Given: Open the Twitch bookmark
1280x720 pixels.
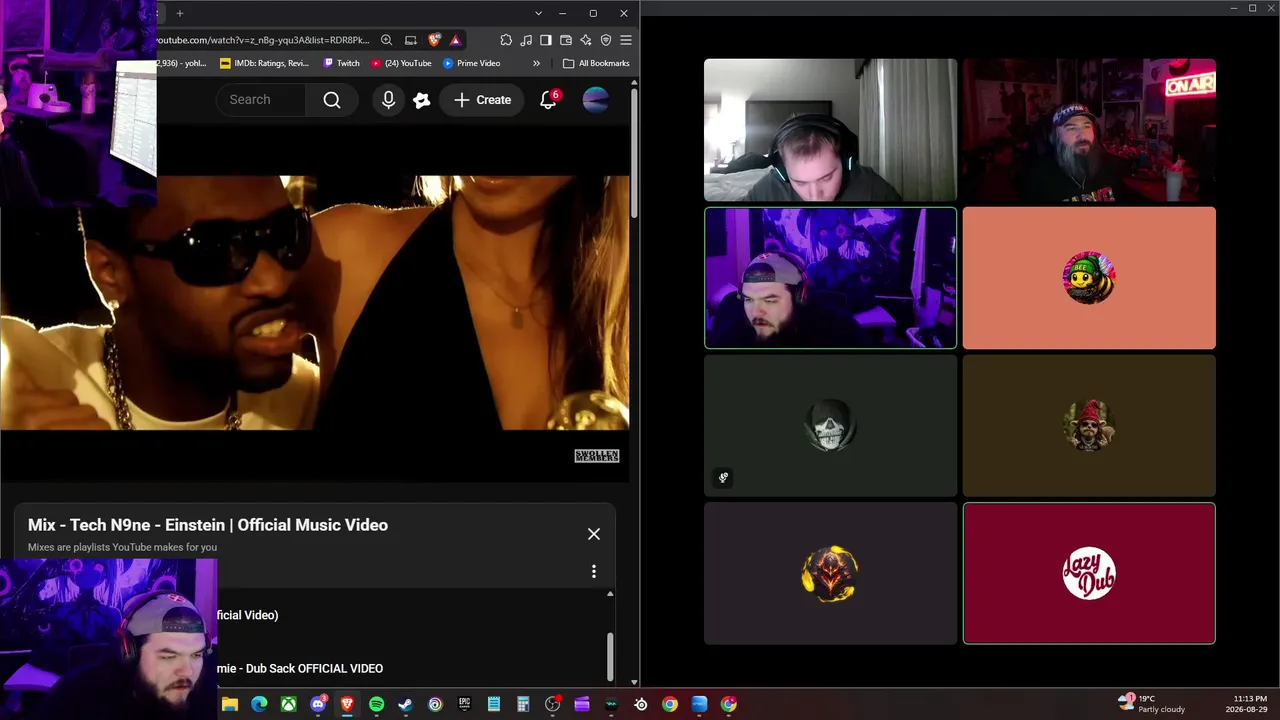Looking at the screenshot, I should click(x=341, y=63).
